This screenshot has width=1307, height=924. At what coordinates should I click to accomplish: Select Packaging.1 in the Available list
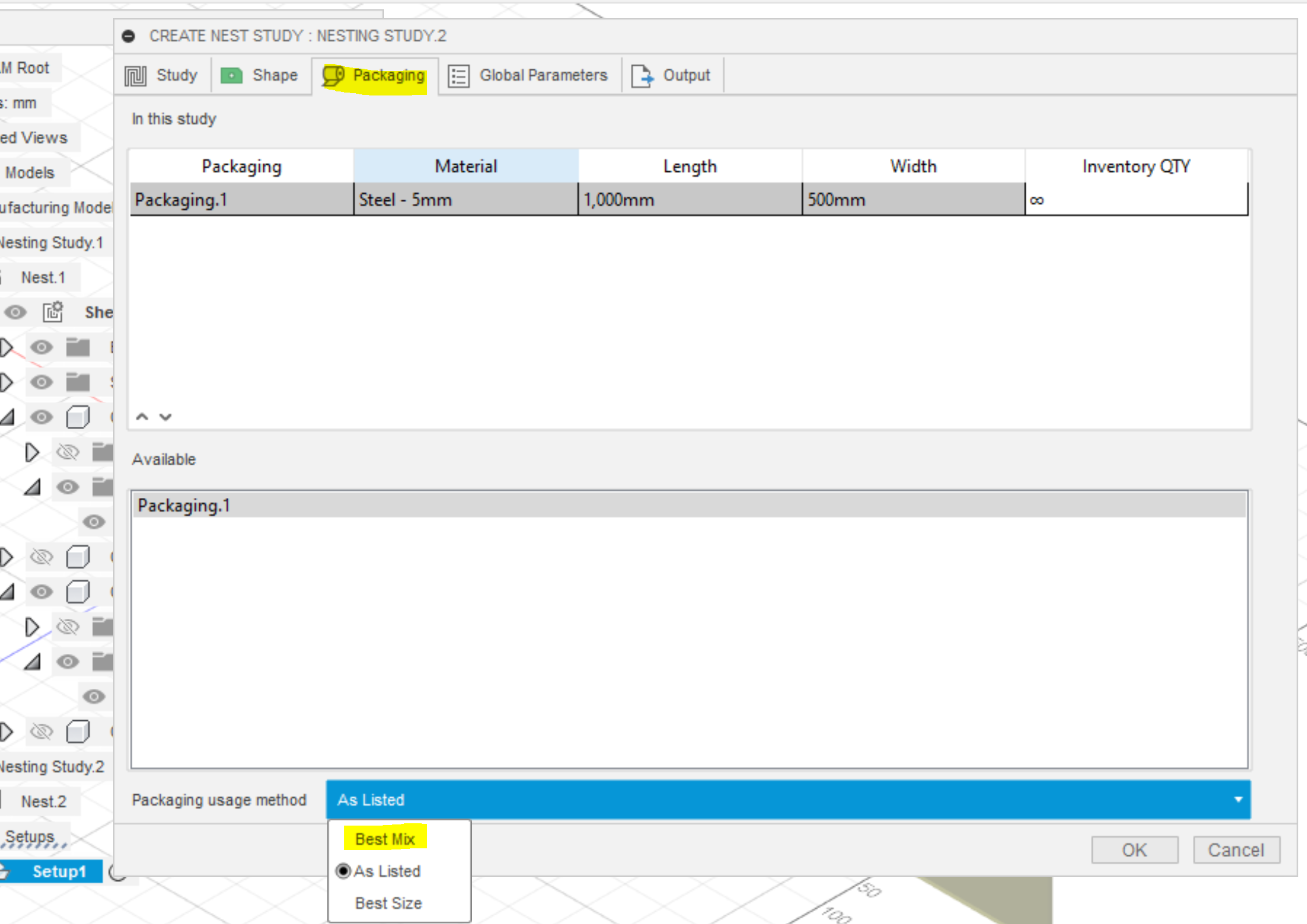183,505
